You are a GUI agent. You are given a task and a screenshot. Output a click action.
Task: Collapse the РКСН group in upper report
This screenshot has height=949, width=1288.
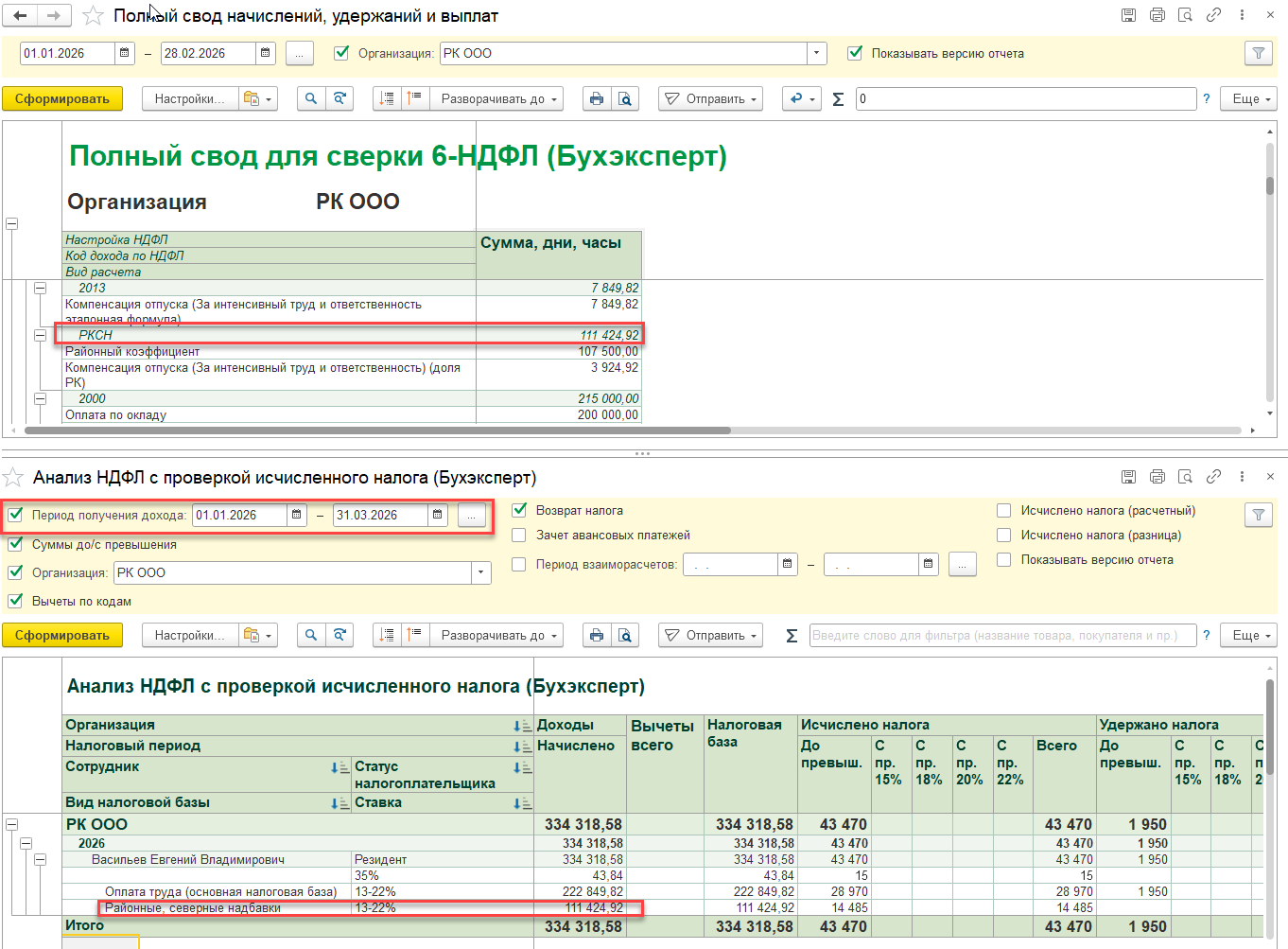coord(41,335)
